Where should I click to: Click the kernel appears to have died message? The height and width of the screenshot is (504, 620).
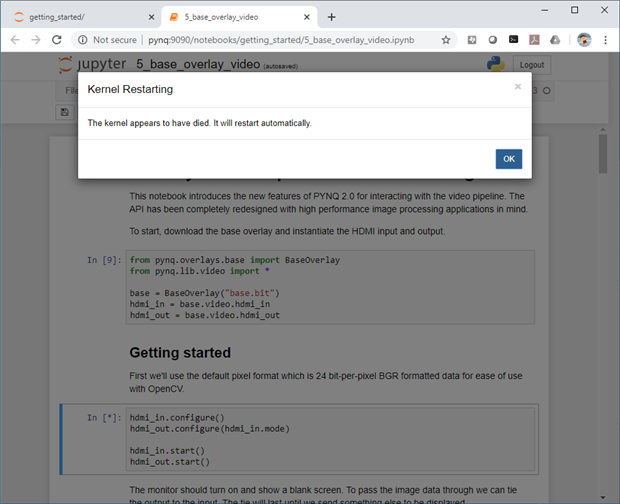point(199,123)
